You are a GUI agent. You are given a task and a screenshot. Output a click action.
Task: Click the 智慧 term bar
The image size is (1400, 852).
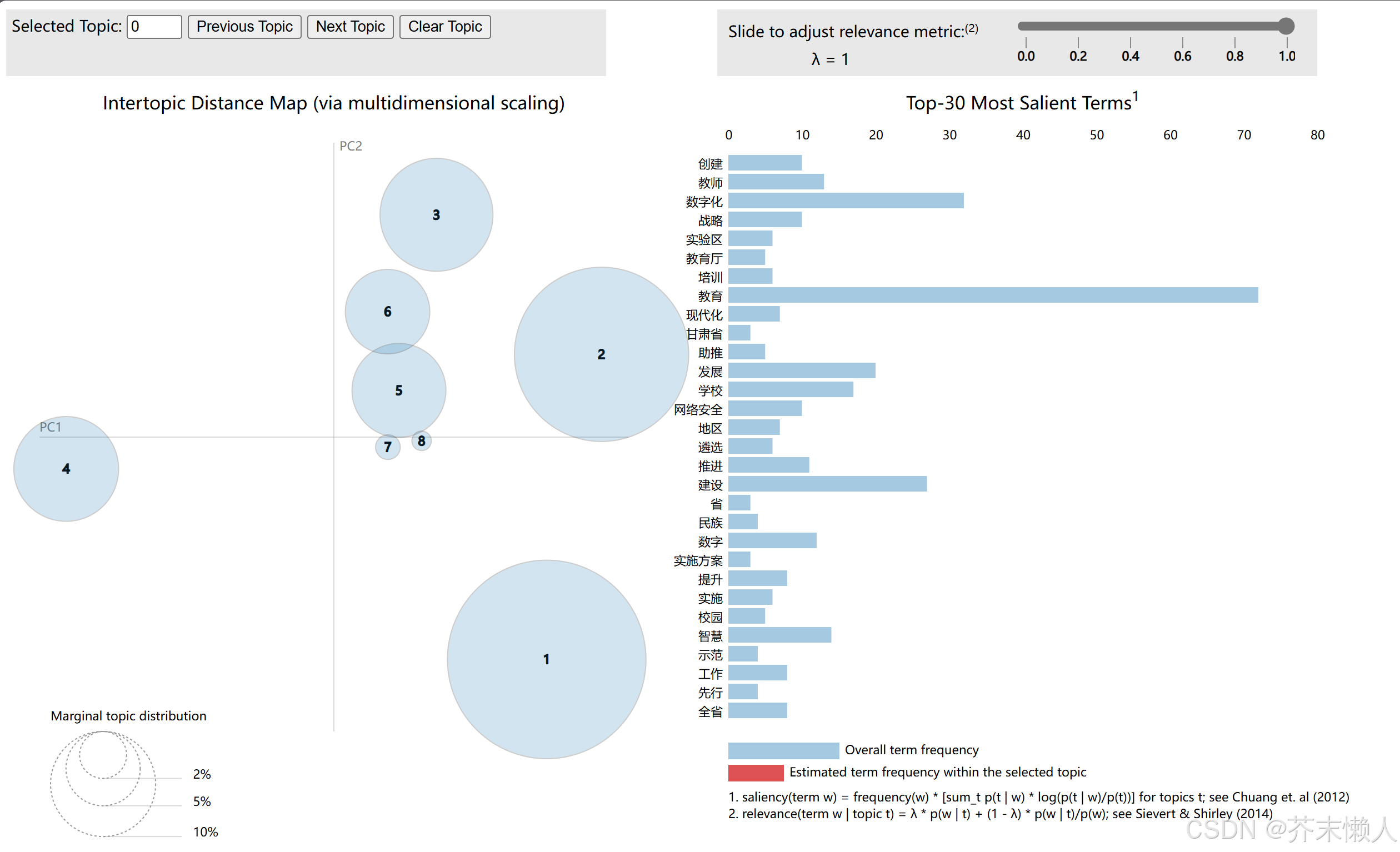click(x=779, y=634)
